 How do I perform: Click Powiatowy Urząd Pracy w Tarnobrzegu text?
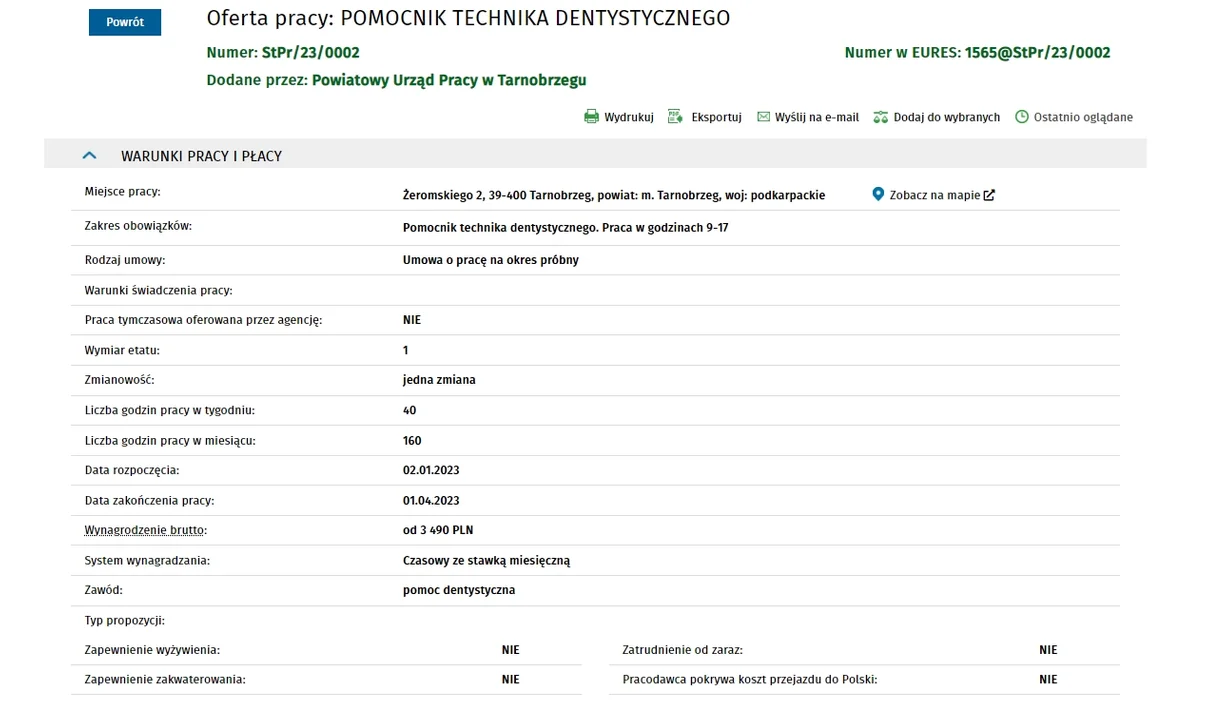coord(449,80)
